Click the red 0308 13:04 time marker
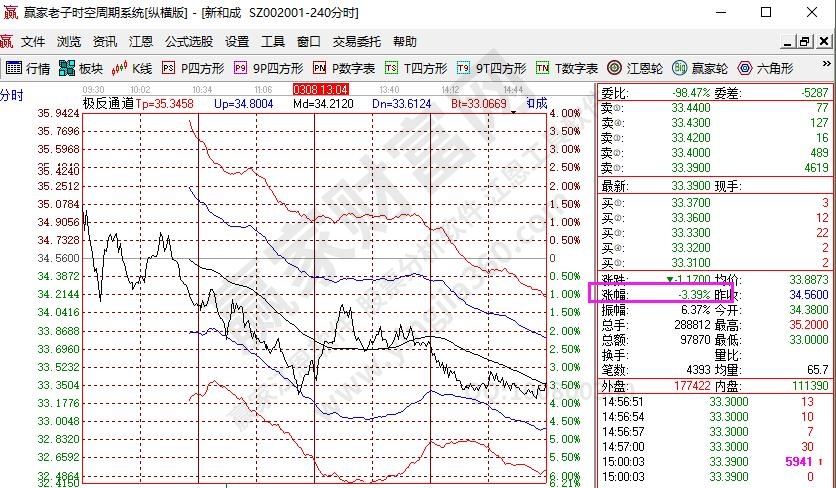Image resolution: width=836 pixels, height=488 pixels. click(x=319, y=89)
